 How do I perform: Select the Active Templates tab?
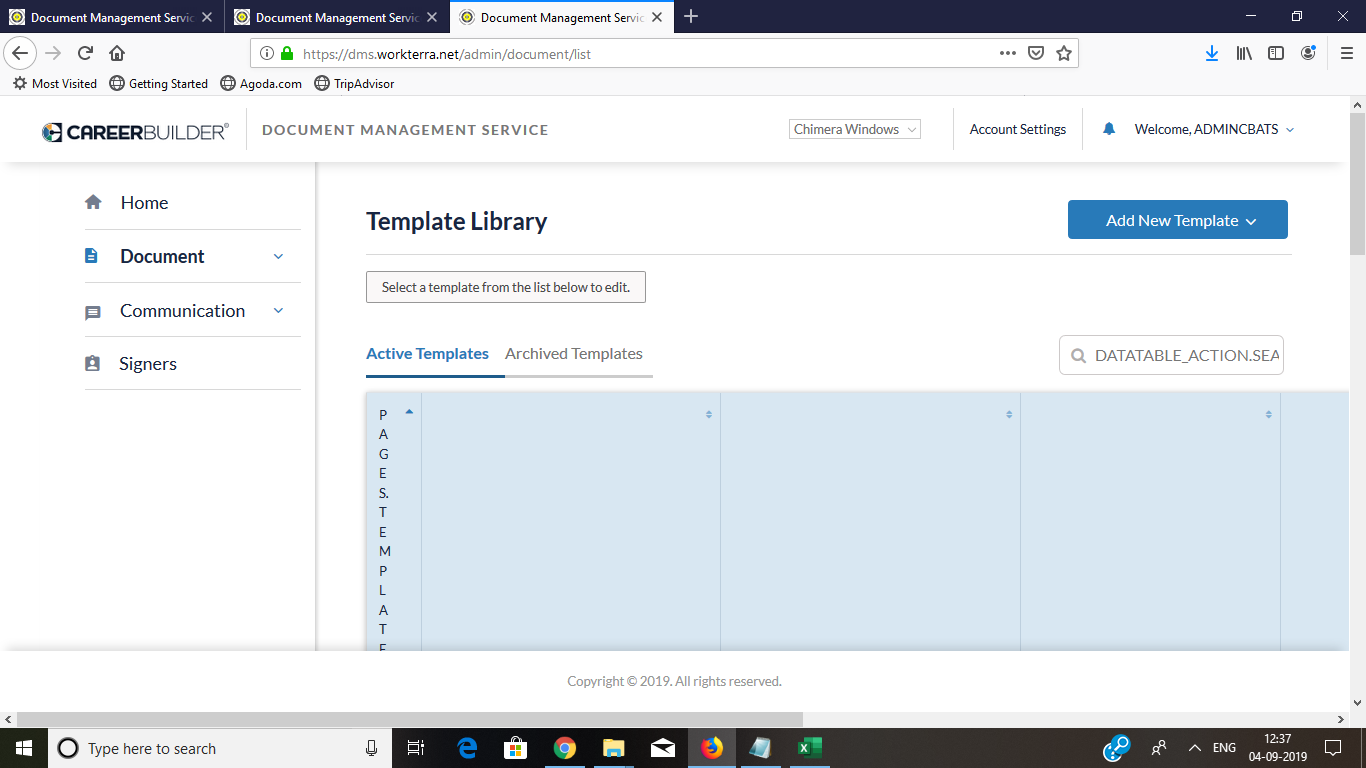[427, 354]
